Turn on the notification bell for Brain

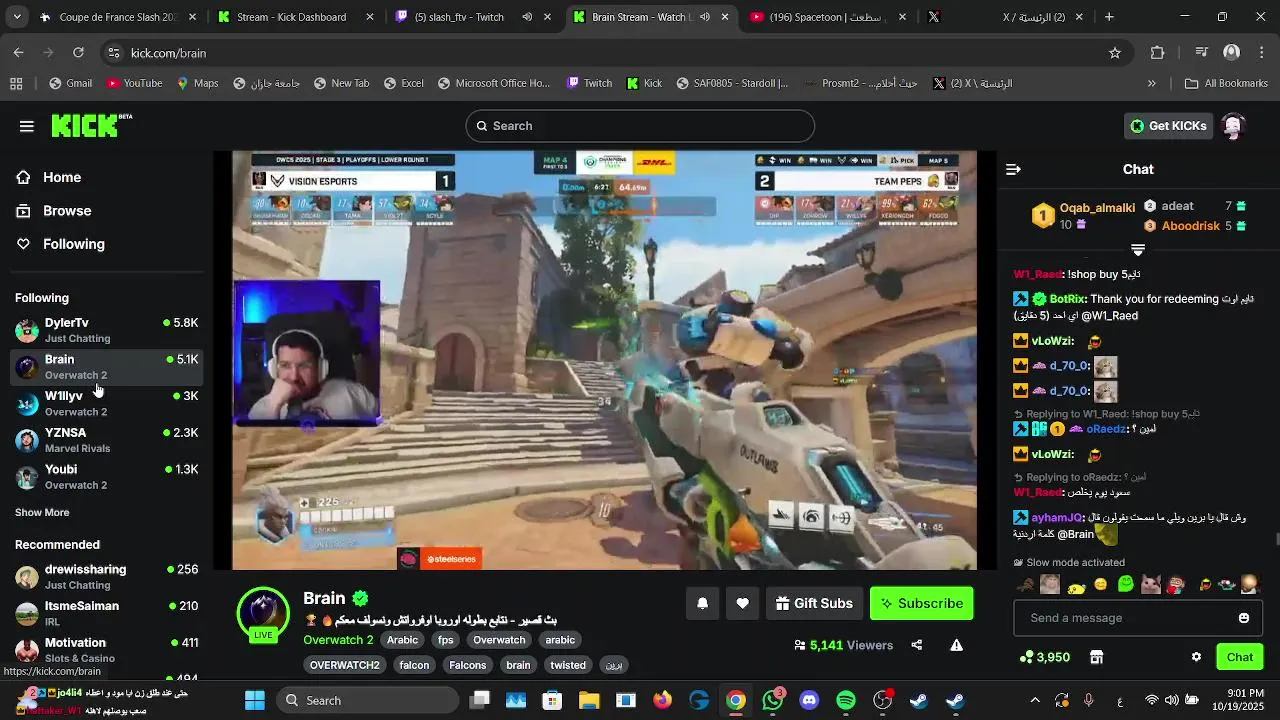(702, 603)
